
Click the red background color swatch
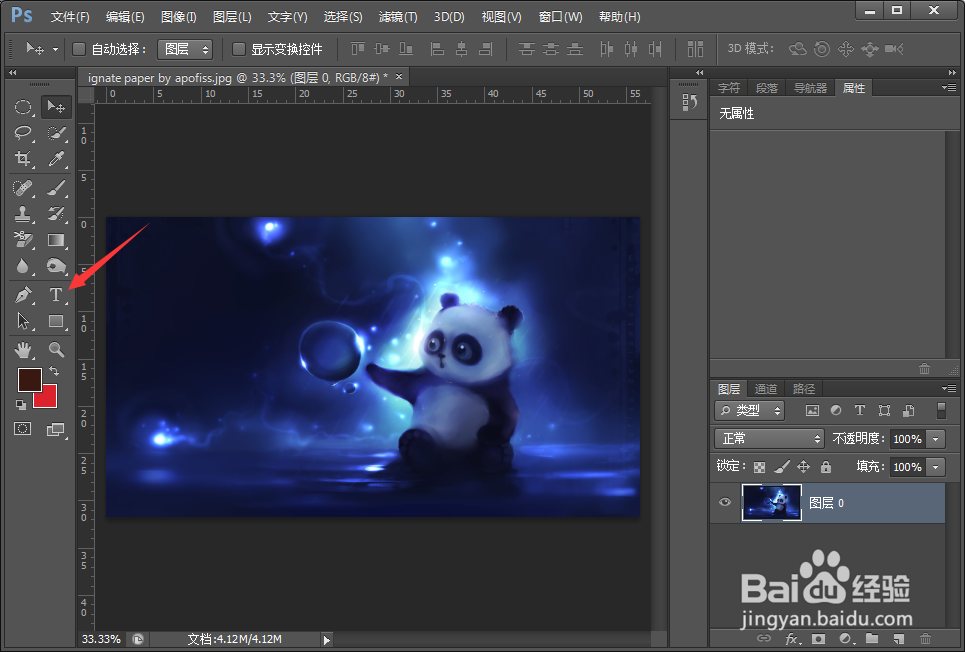pyautogui.click(x=48, y=399)
